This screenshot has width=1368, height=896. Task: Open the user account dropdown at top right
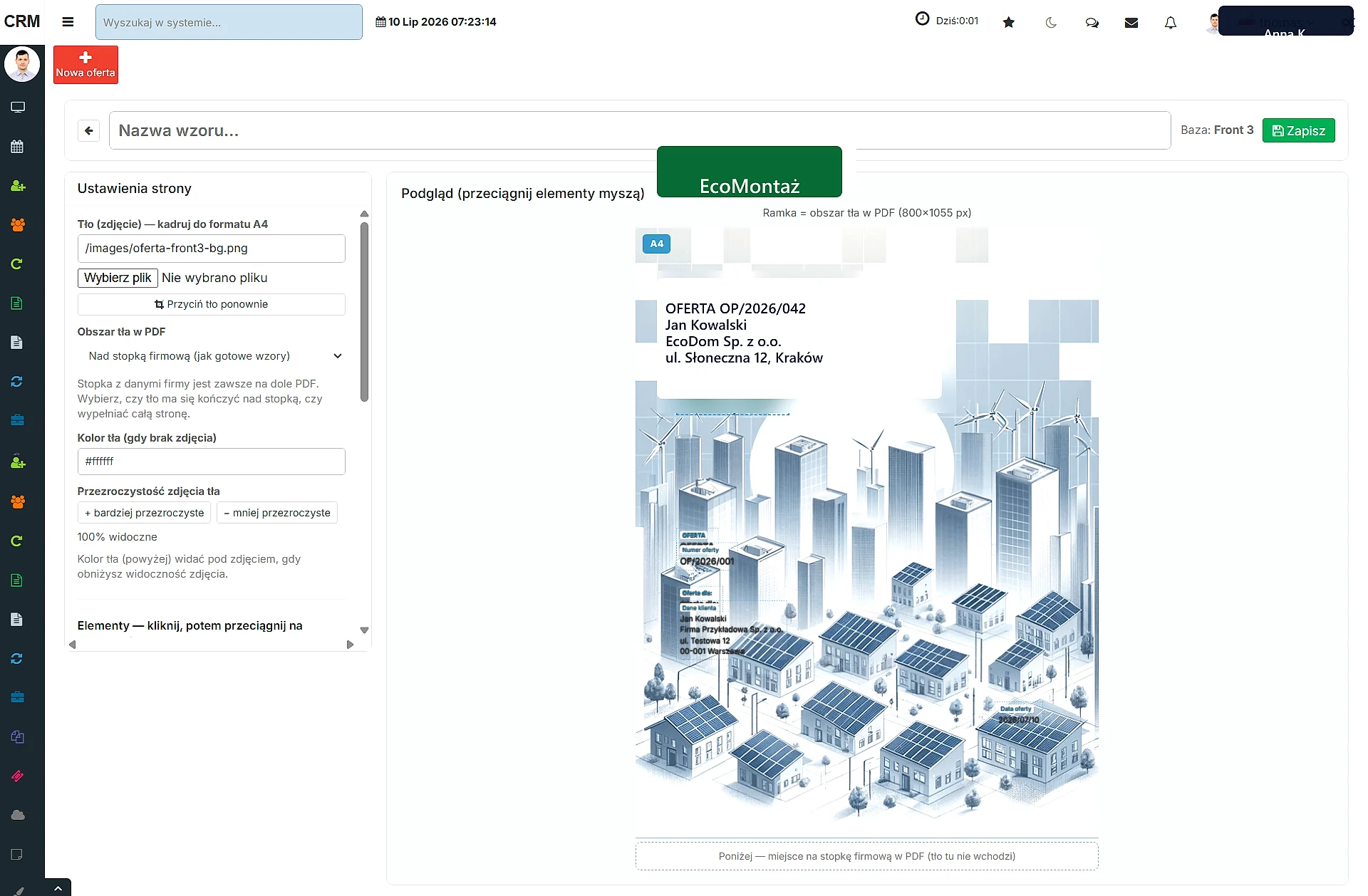pos(1285,21)
